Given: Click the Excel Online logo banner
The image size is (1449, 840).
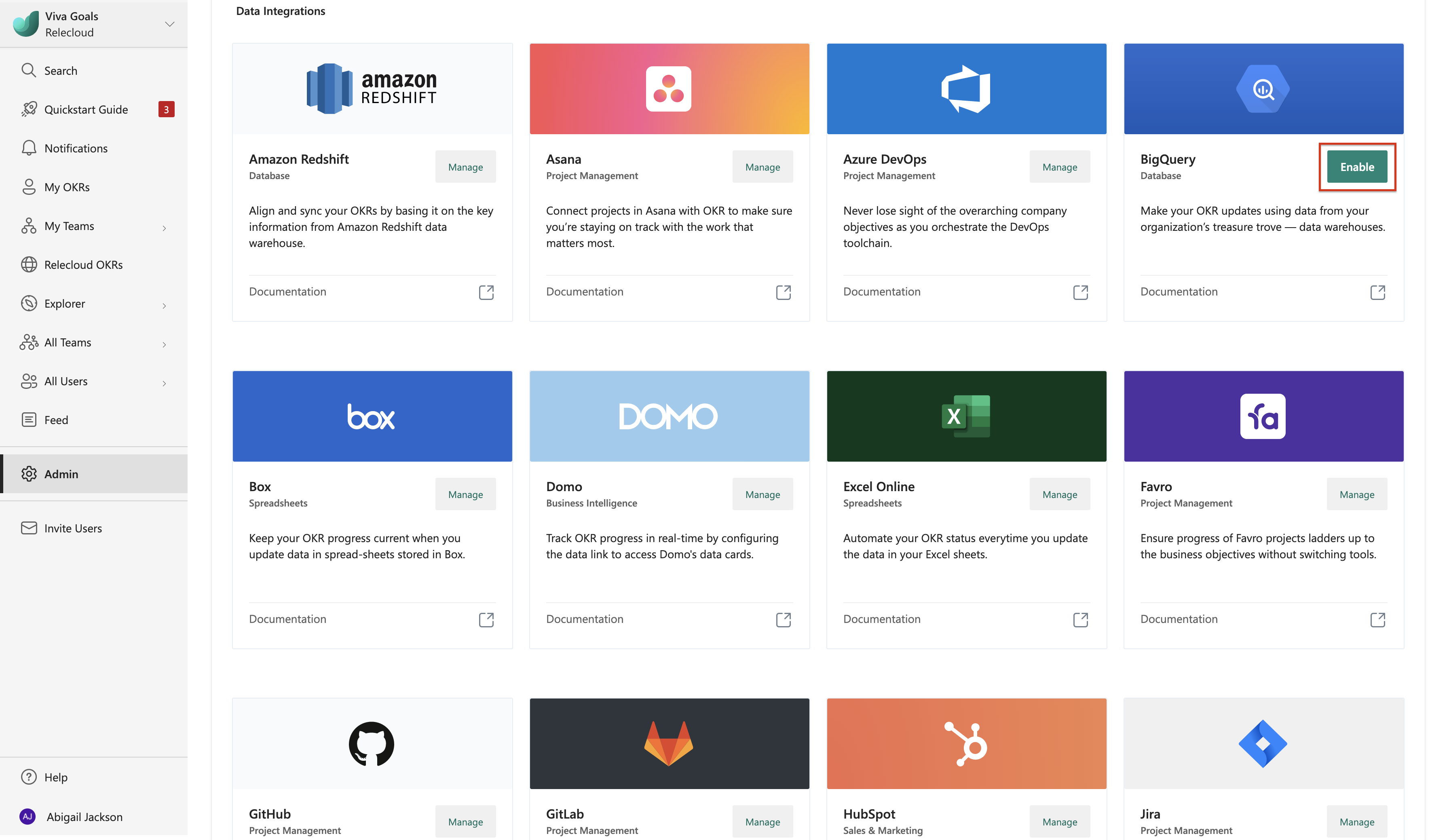Looking at the screenshot, I should click(967, 416).
